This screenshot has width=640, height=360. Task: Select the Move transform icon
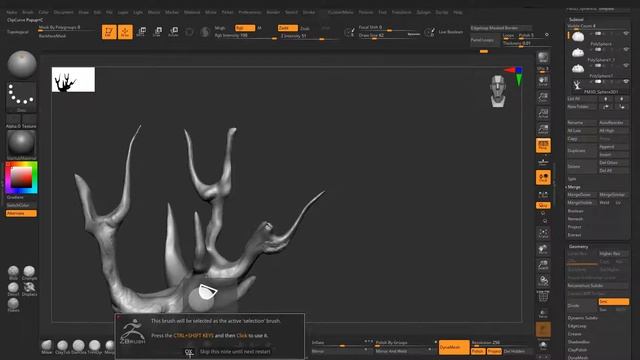[x=142, y=32]
